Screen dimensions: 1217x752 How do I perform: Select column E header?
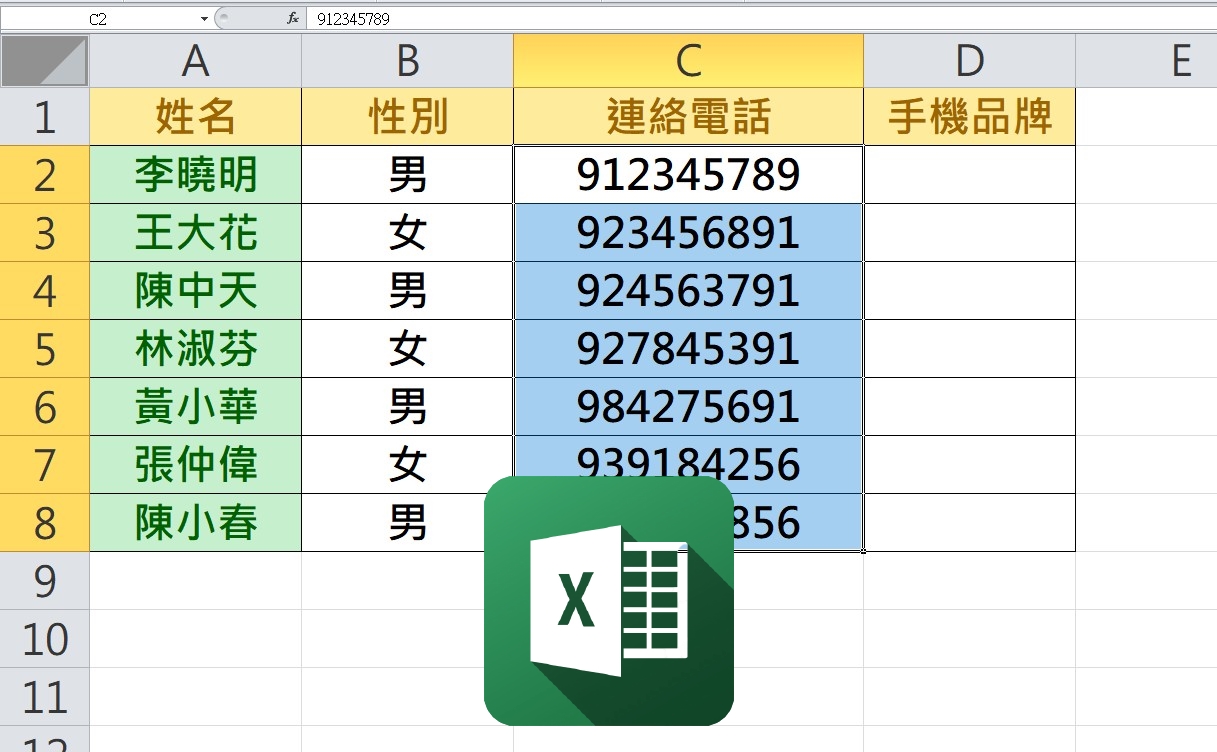pyautogui.click(x=1147, y=62)
